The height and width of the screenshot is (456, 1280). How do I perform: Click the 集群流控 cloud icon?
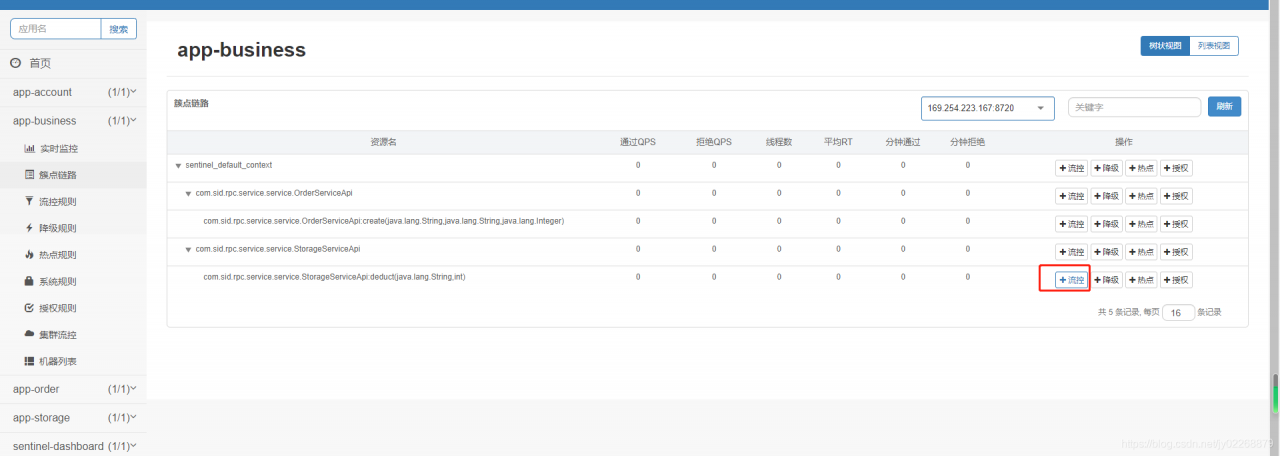(29, 334)
